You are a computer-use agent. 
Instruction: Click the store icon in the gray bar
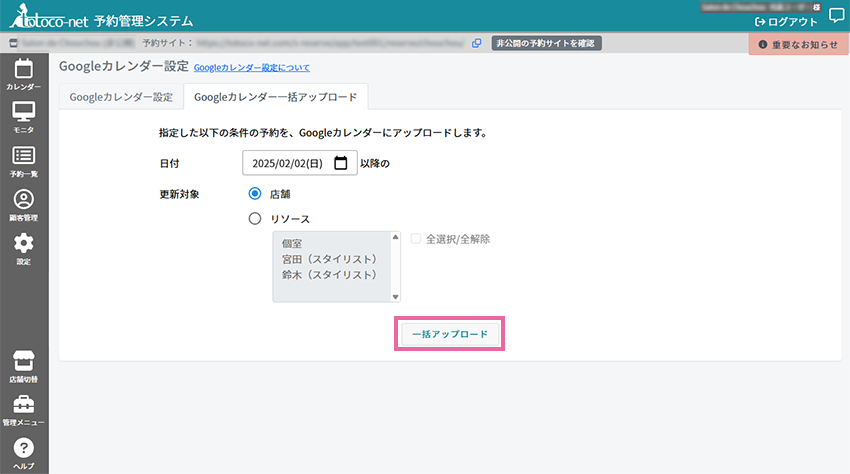tap(13, 43)
